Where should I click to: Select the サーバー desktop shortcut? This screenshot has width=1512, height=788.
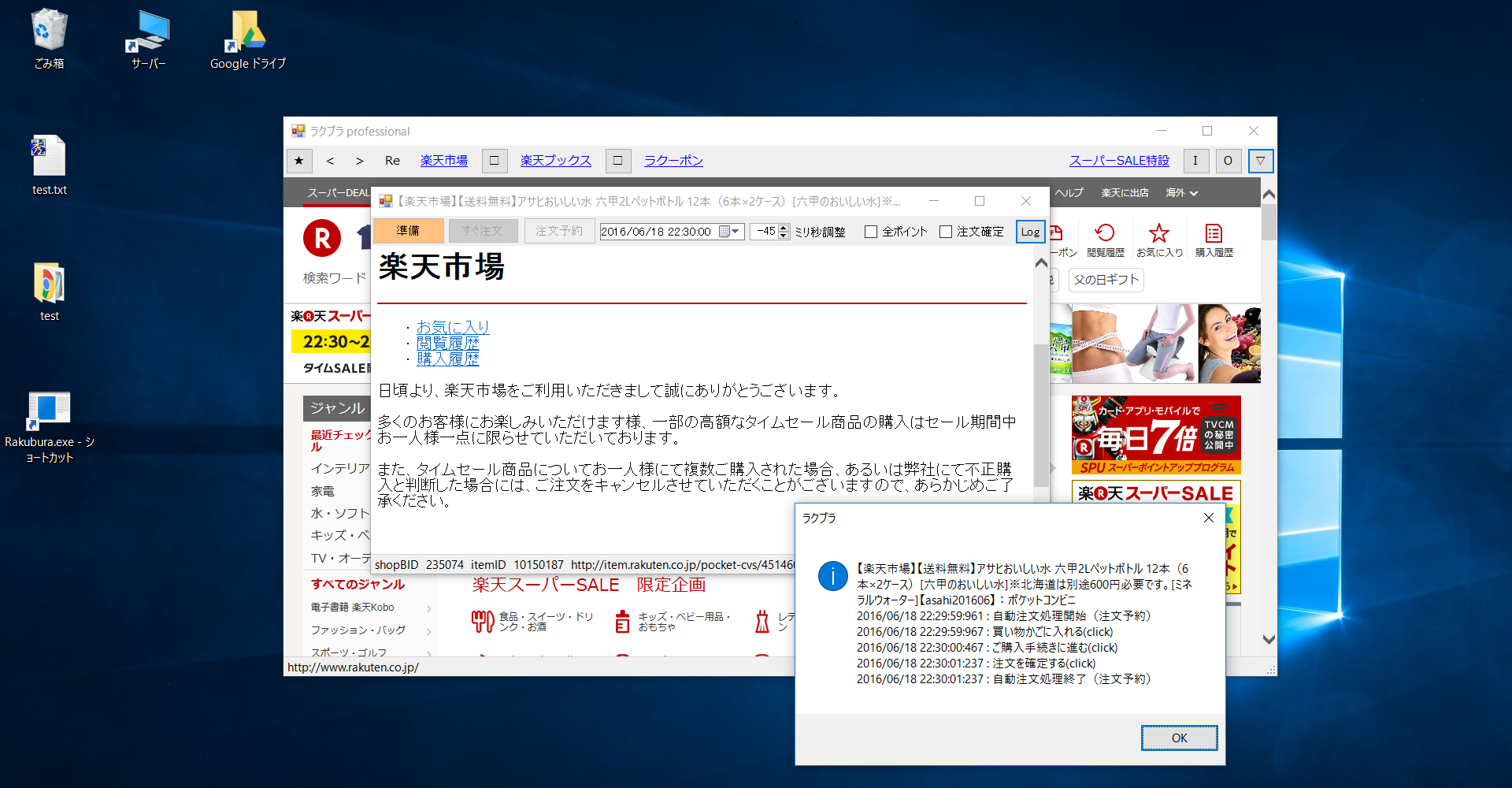tap(148, 39)
